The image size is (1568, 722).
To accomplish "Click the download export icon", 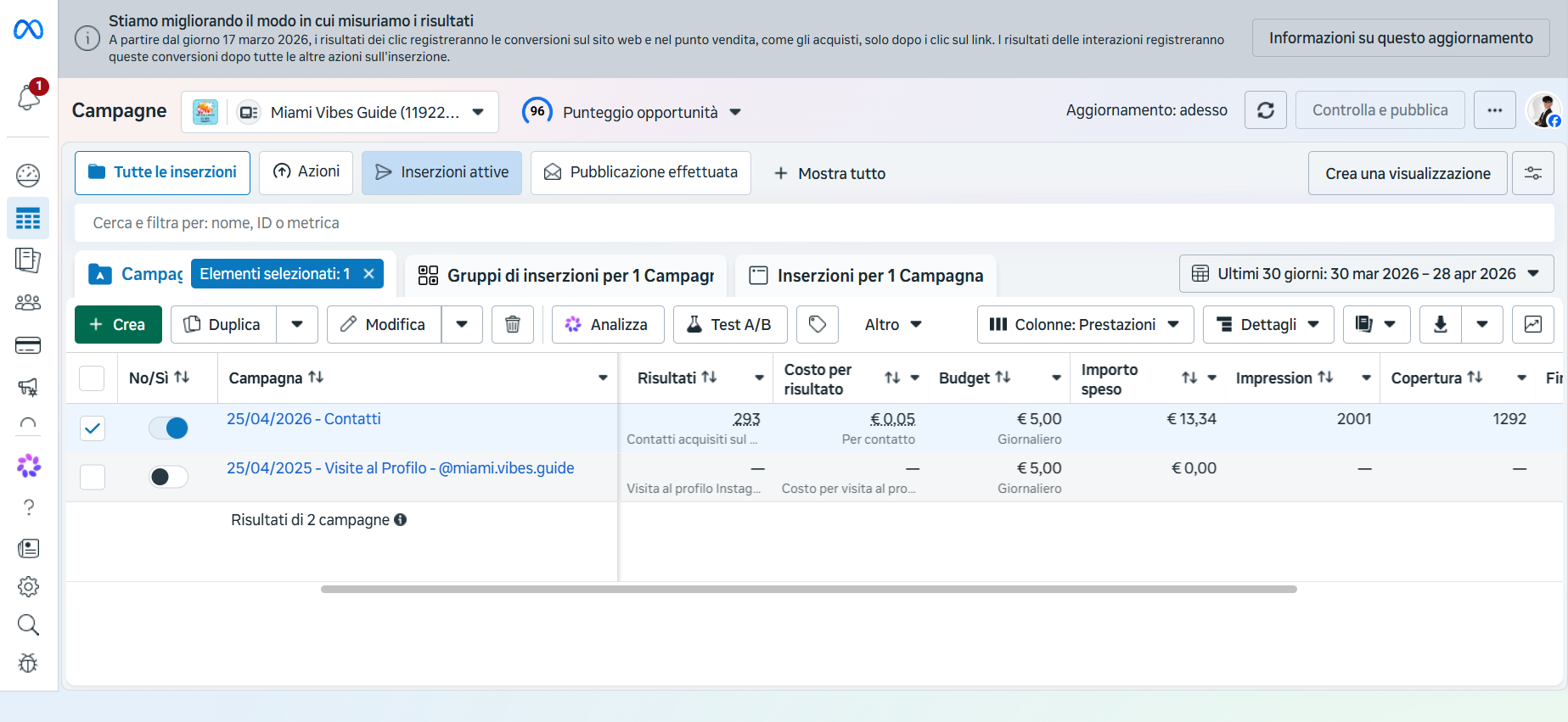I will pos(1441,324).
